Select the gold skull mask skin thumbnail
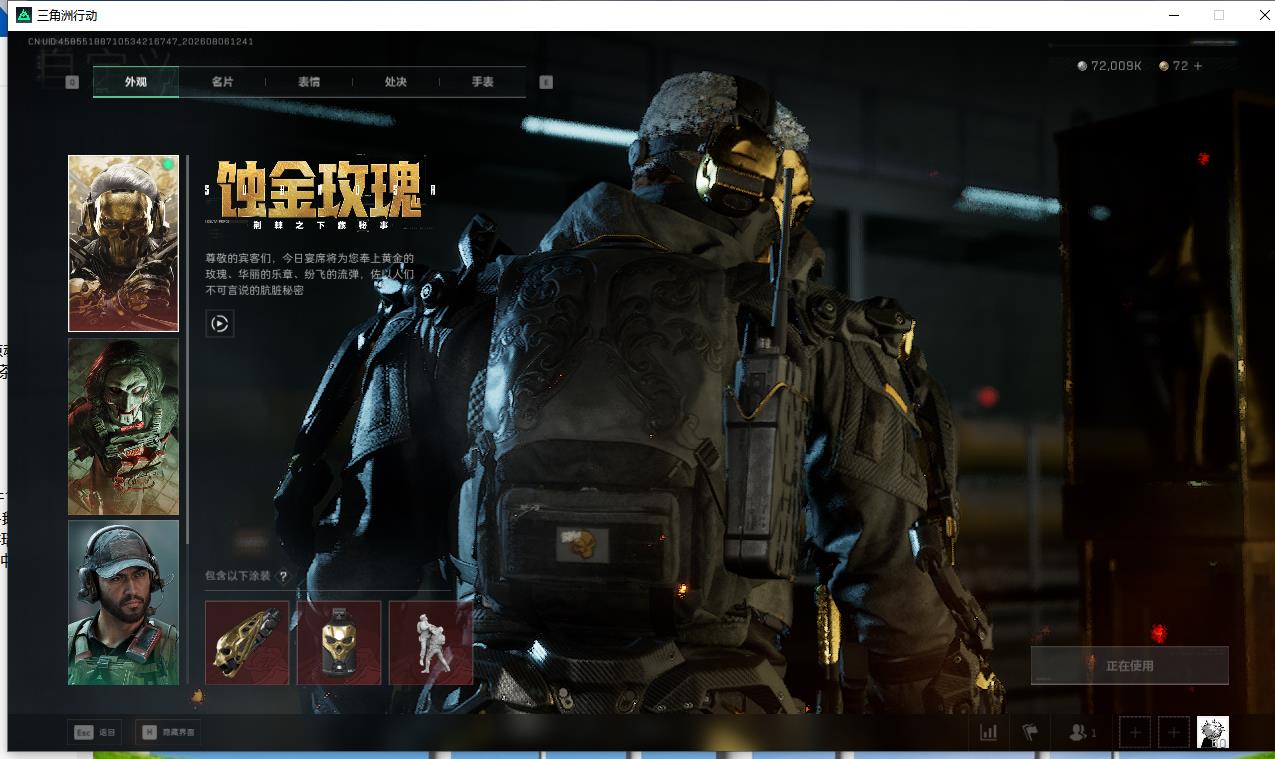This screenshot has height=759, width=1275. 123,243
